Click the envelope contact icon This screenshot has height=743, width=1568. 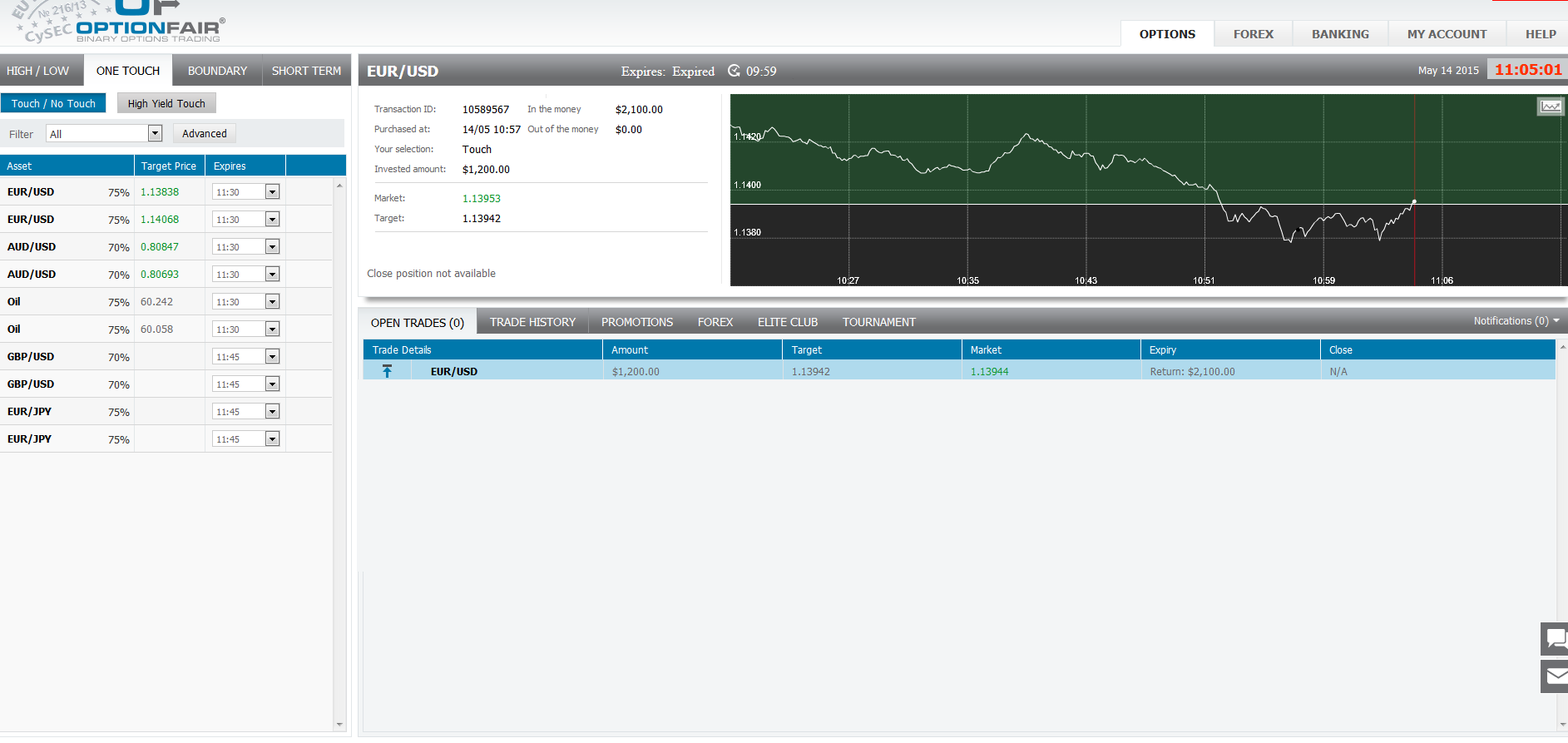pos(1554,676)
